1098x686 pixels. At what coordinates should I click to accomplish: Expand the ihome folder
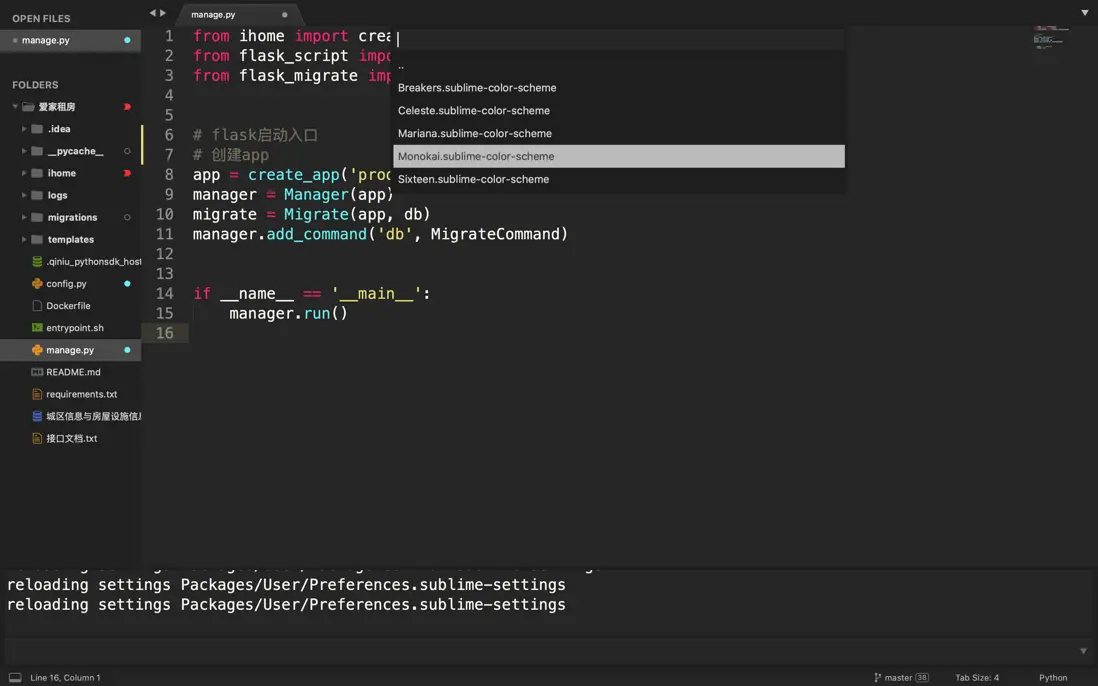tap(24, 173)
